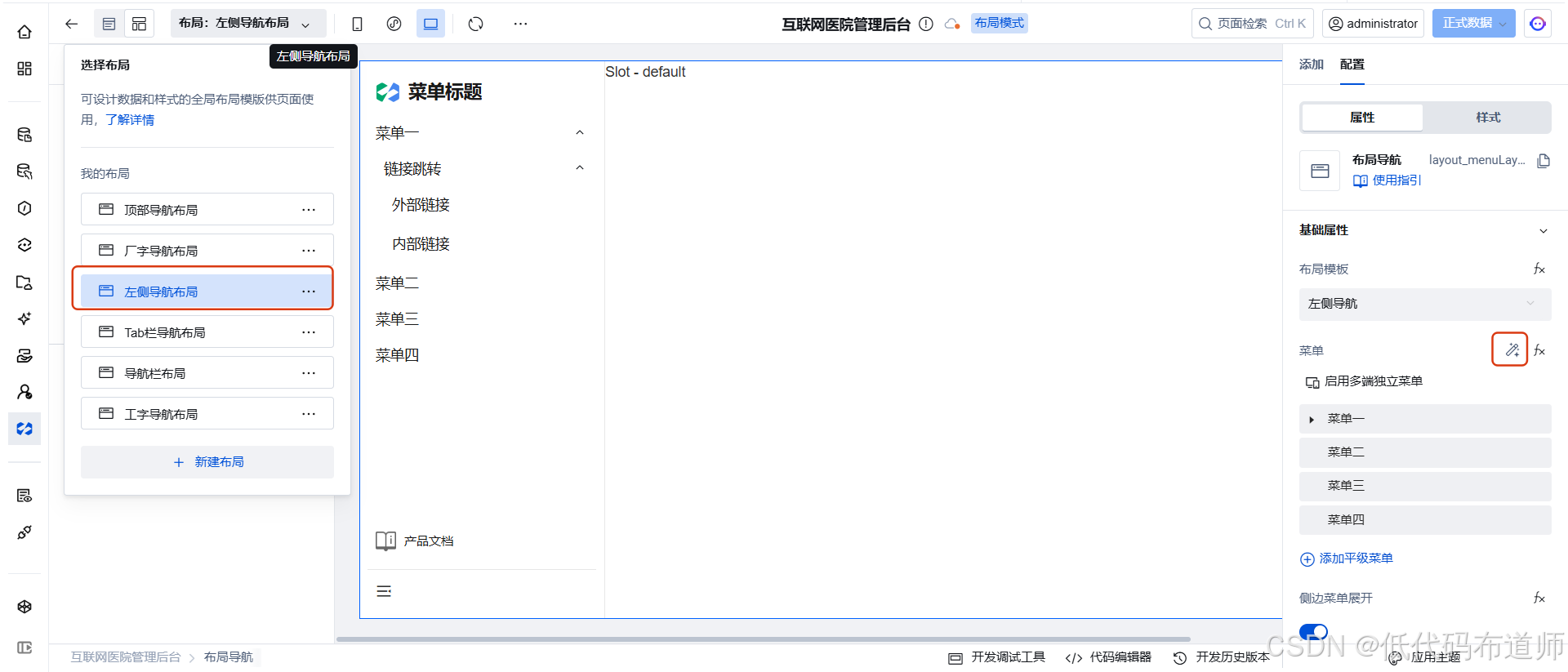Collapse 链接跳转 submenu chevron
Image resolution: width=1568 pixels, height=672 pixels.
[x=580, y=168]
